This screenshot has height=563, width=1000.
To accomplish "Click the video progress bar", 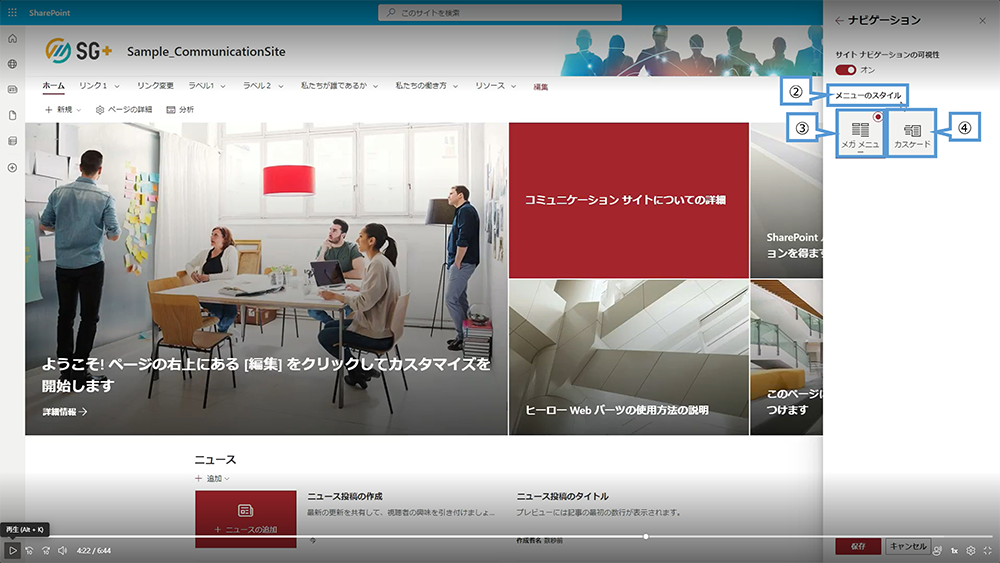I will (500, 537).
